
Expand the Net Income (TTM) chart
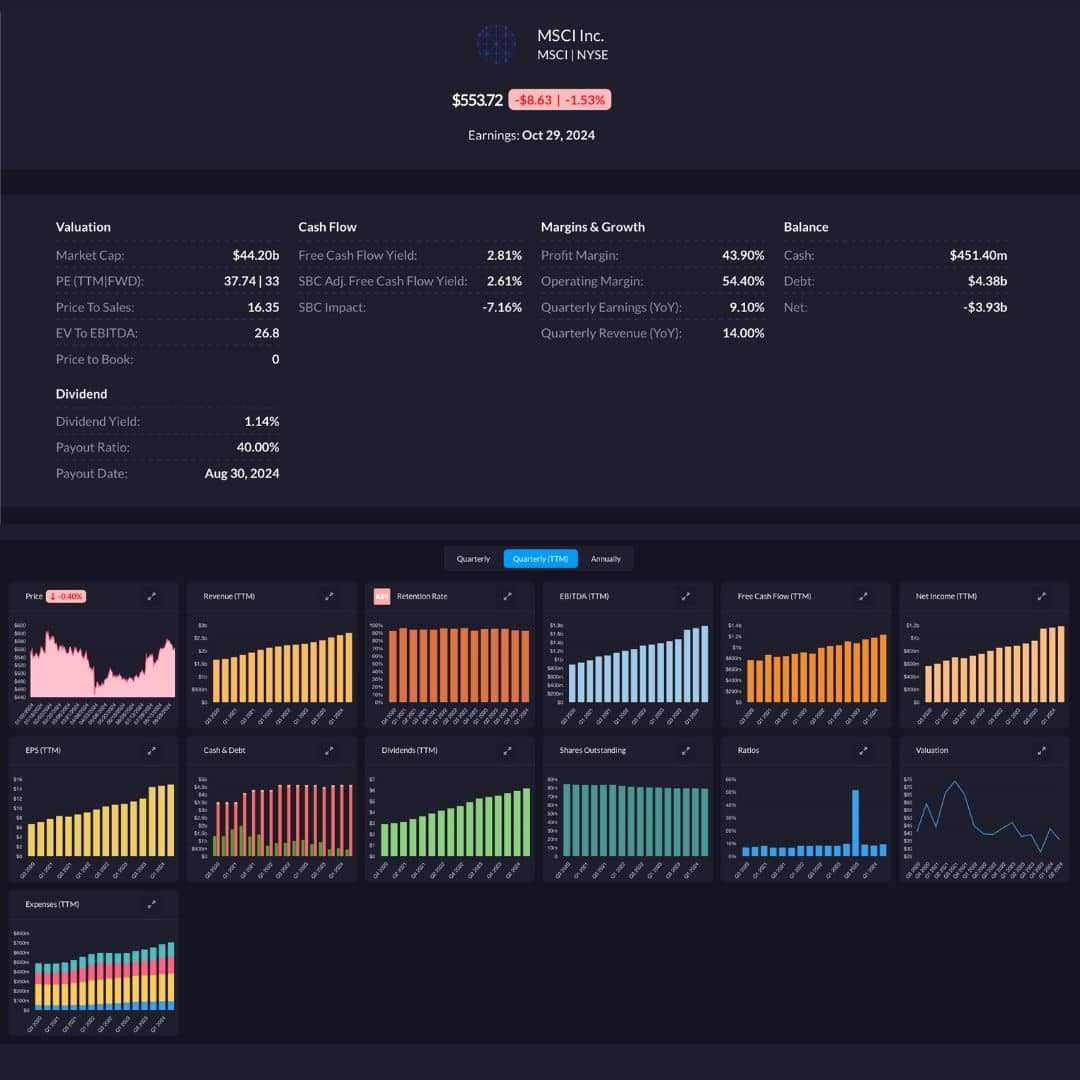(x=1041, y=596)
